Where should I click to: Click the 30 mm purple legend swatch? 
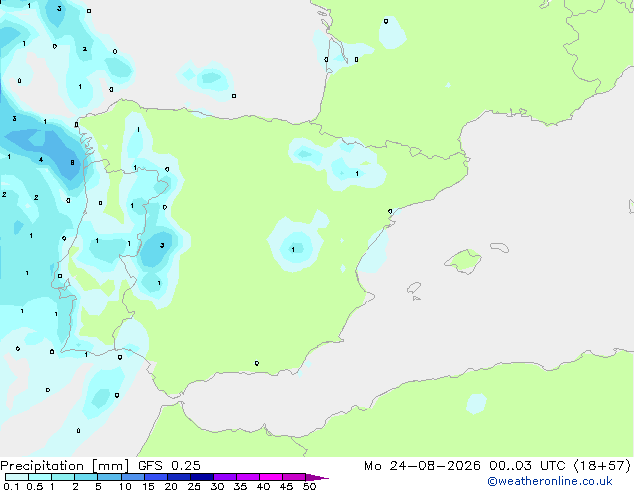(225, 477)
